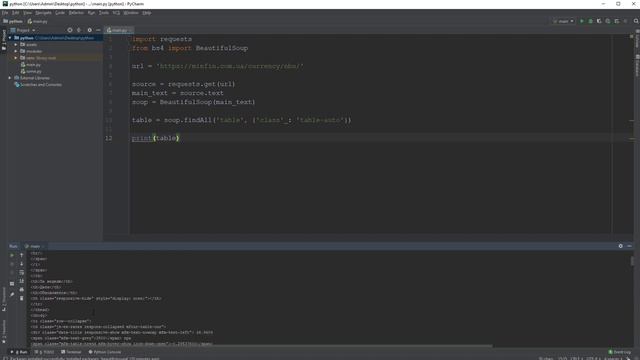Image resolution: width=640 pixels, height=360 pixels.
Task: Open the Code menu
Action: 60,13
